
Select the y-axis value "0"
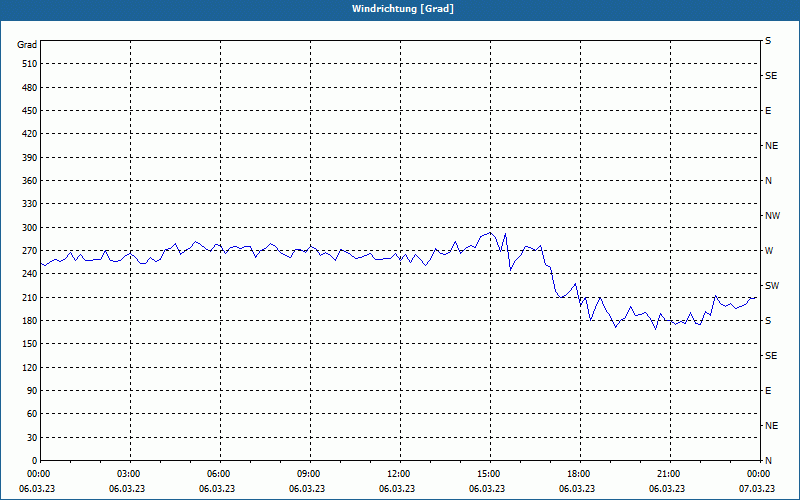[35, 460]
